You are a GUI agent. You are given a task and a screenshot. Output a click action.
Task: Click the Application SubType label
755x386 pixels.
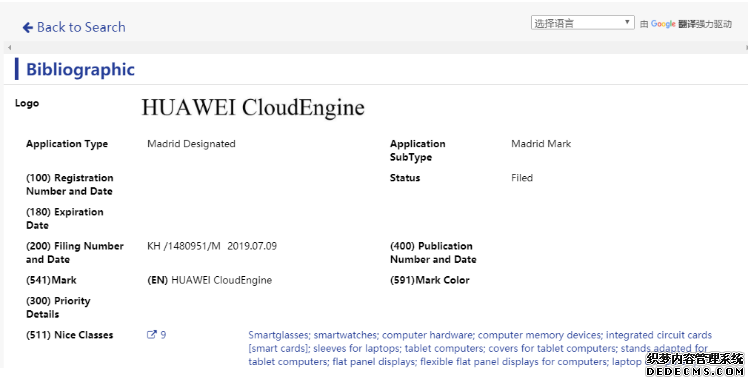tap(417, 151)
